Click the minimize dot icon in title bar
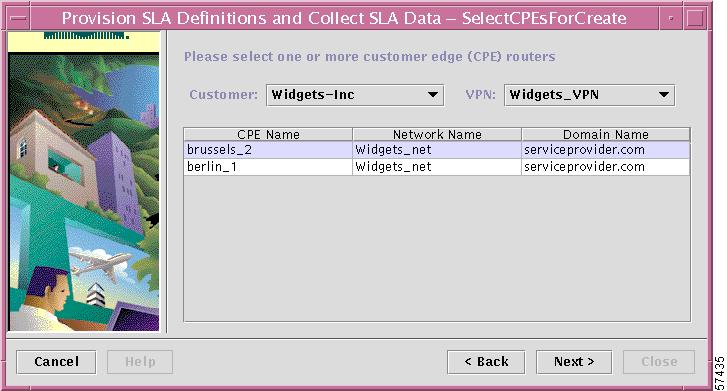 click(x=671, y=19)
